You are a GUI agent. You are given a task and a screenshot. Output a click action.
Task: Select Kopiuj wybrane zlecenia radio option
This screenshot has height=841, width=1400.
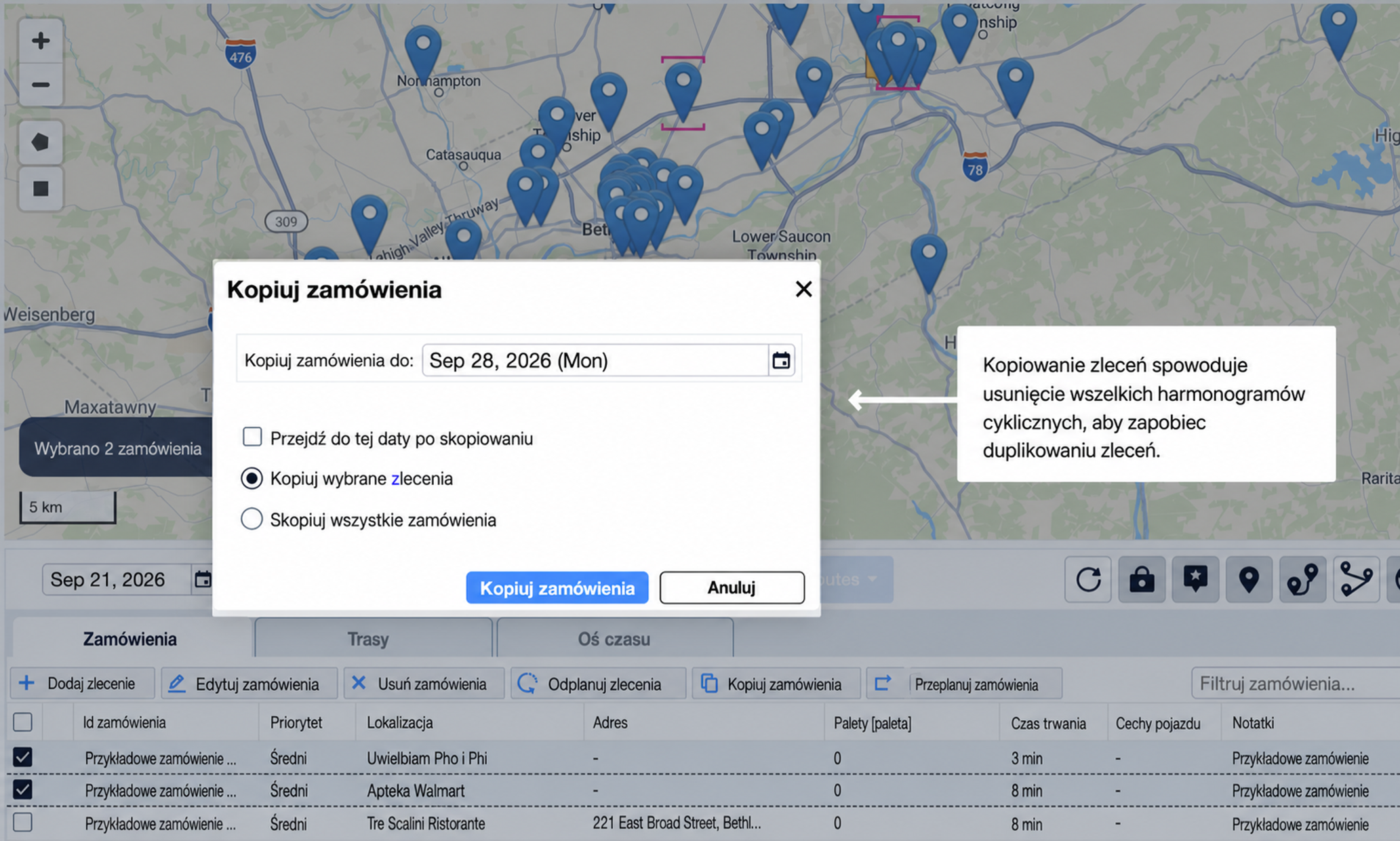tap(252, 478)
